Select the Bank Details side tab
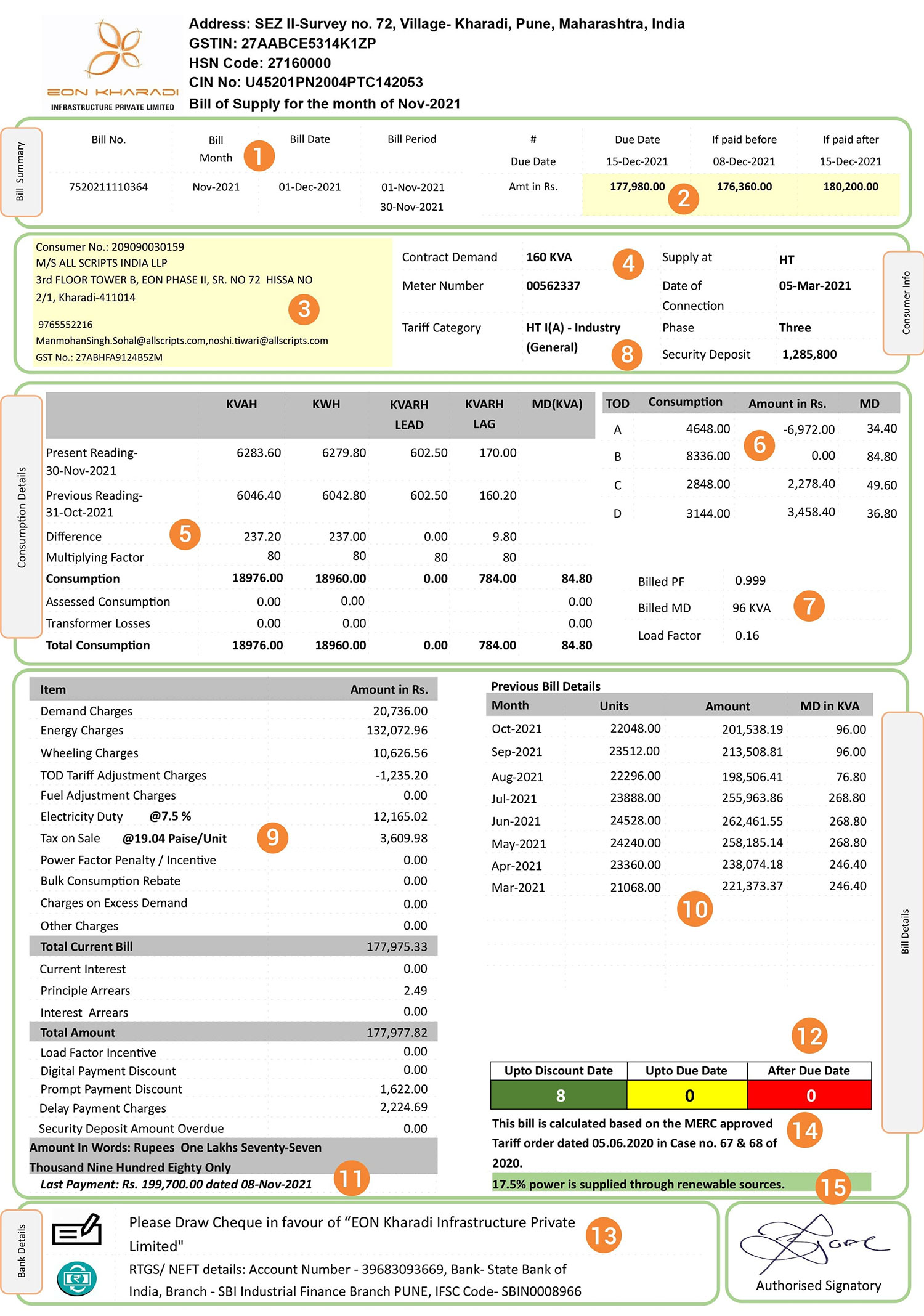The height and width of the screenshot is (1316, 924). pos(21,1251)
